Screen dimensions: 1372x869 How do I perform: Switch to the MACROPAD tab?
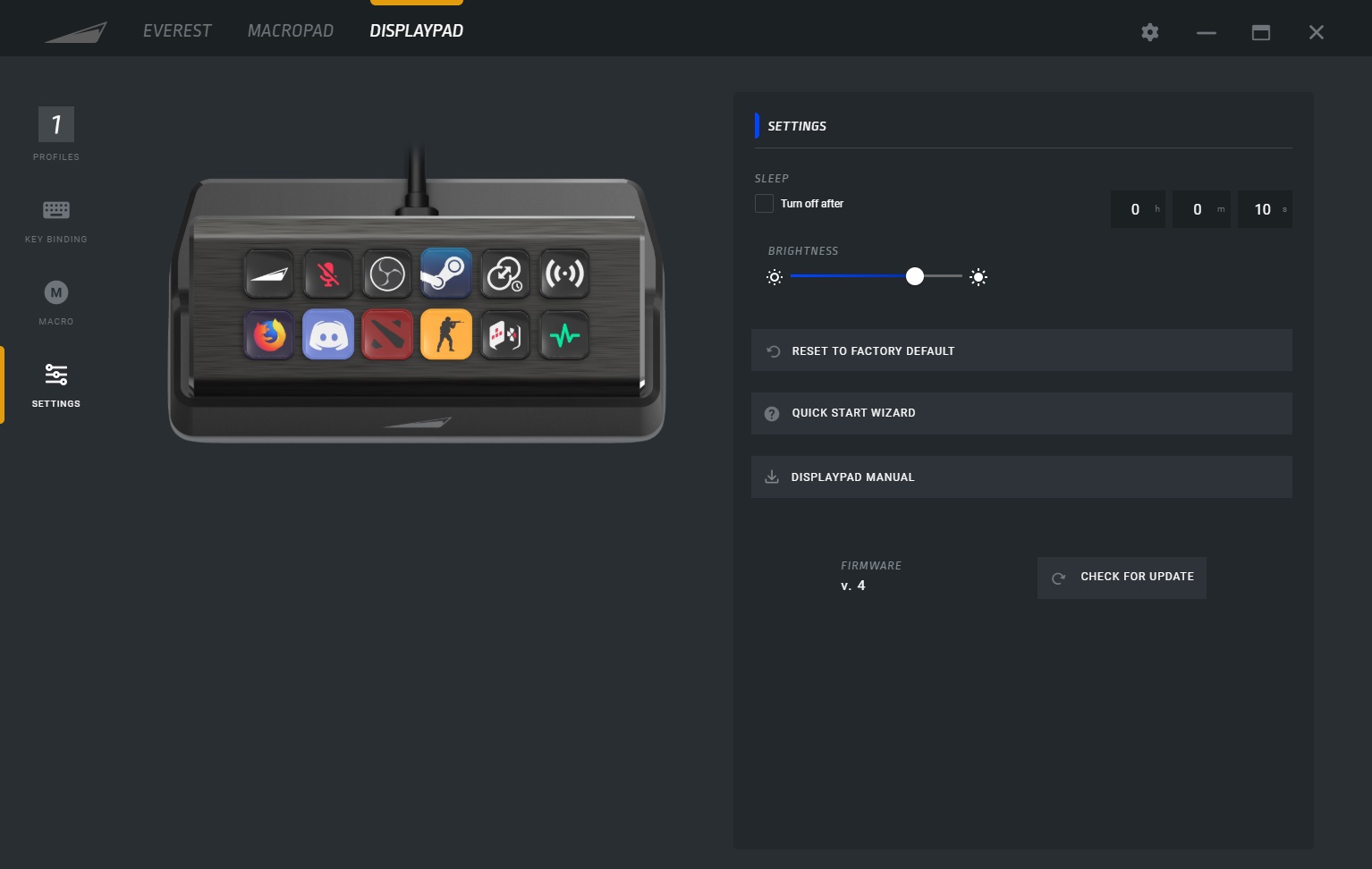click(291, 30)
